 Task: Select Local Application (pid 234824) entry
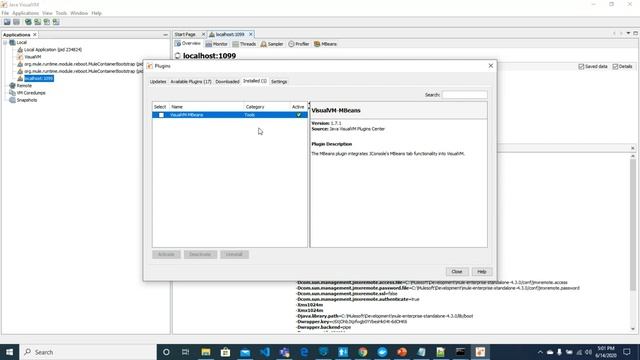coord(53,50)
